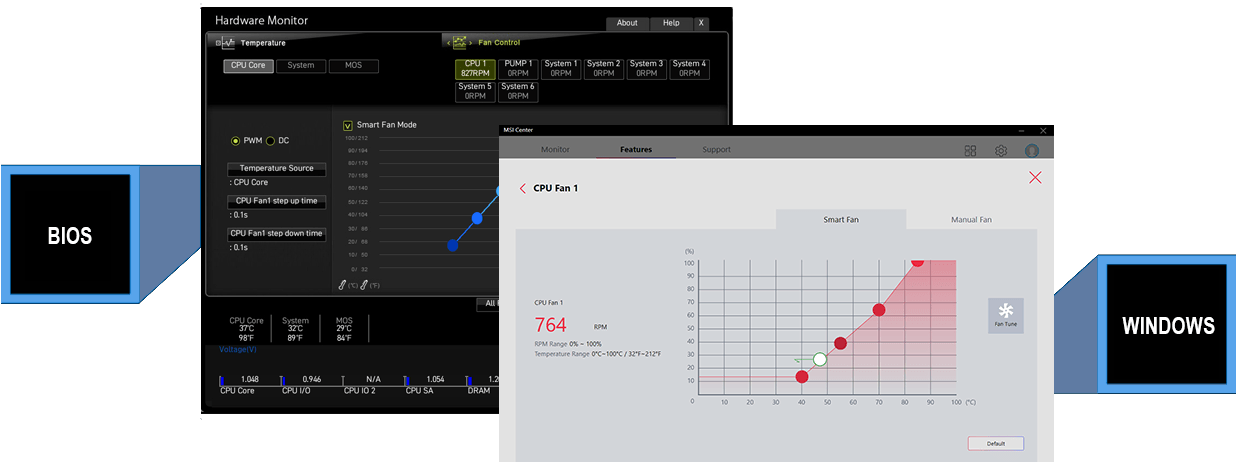Viewport: 1238px width, 476px height.
Task: Click the Fan Control graph icon in BIOS
Action: [x=460, y=43]
